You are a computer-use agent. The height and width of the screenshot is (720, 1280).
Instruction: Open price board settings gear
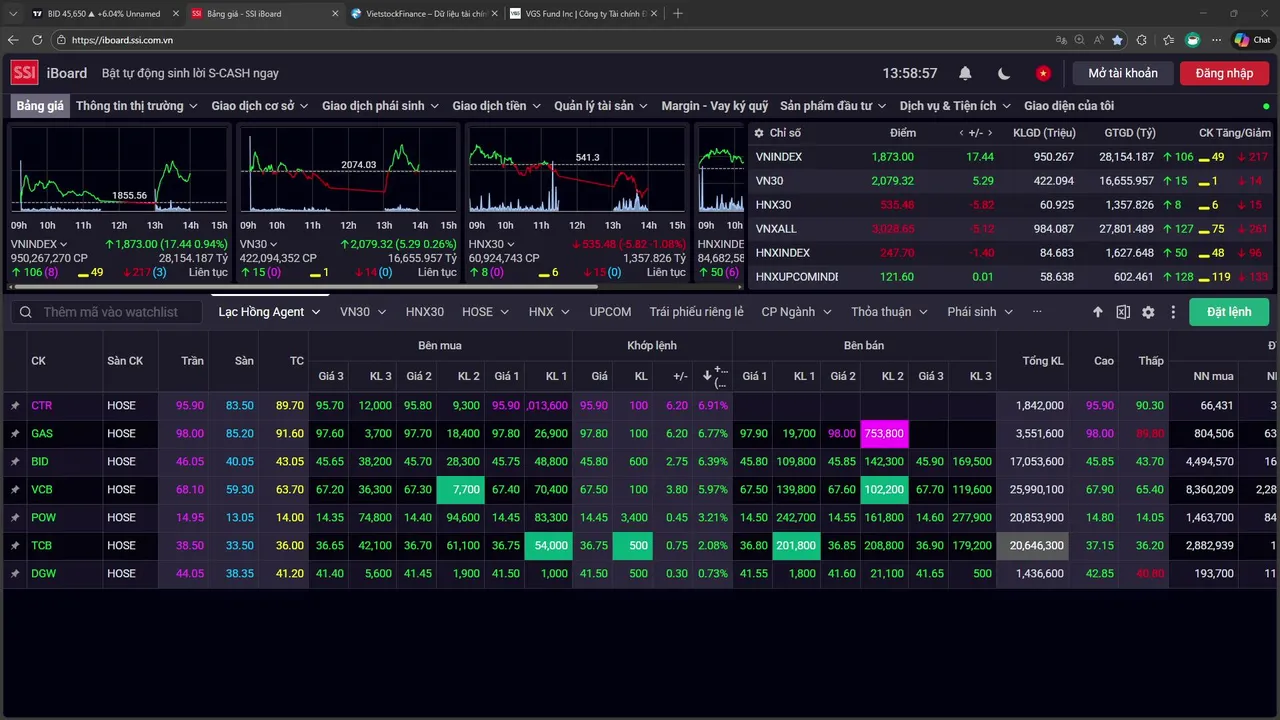click(1148, 312)
